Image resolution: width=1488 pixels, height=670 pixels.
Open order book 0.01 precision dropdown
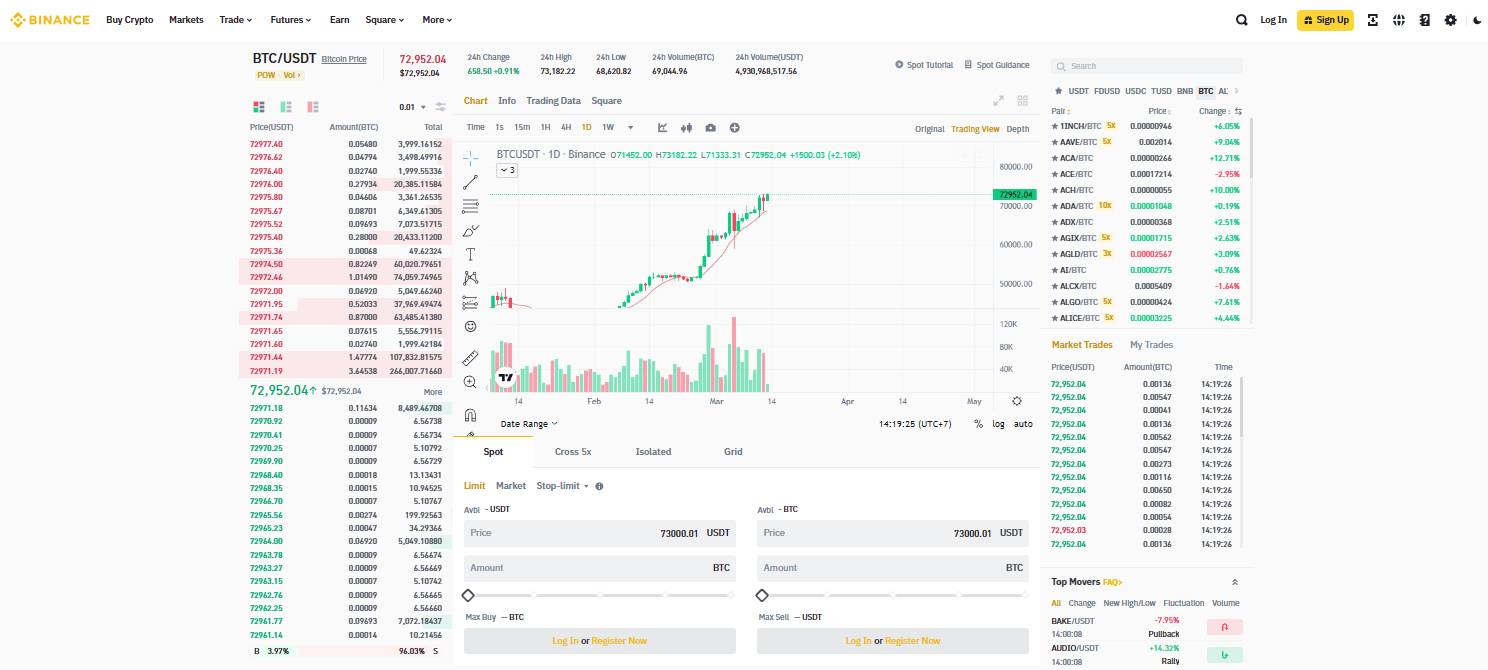(x=412, y=107)
